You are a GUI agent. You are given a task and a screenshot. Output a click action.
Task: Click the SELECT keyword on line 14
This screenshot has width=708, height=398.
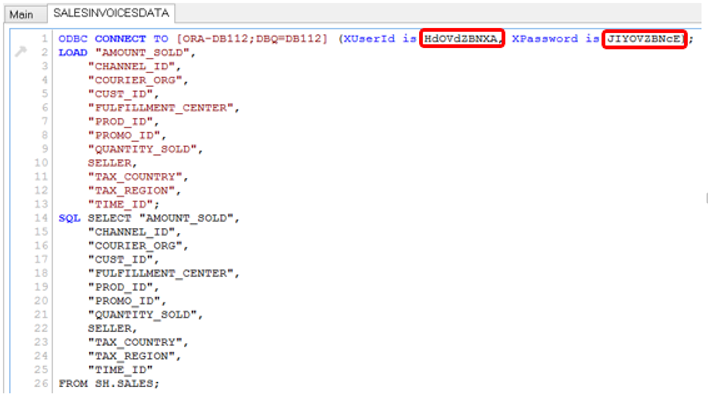coord(109,218)
